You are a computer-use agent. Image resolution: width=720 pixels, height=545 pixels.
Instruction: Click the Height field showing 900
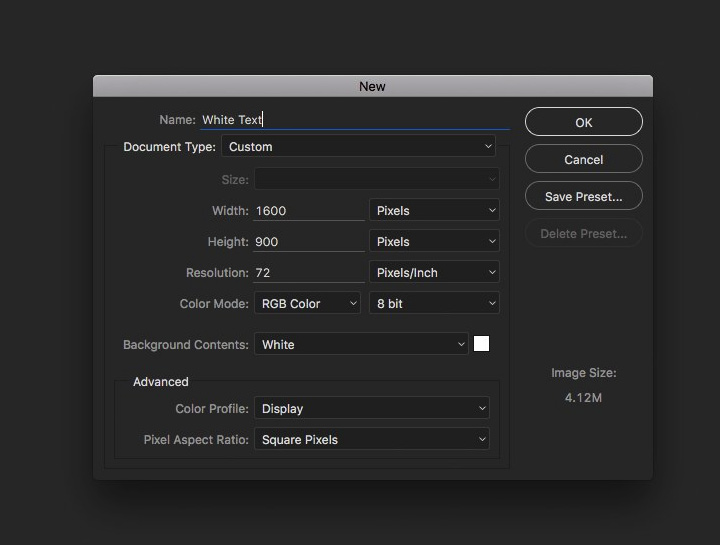pos(309,242)
